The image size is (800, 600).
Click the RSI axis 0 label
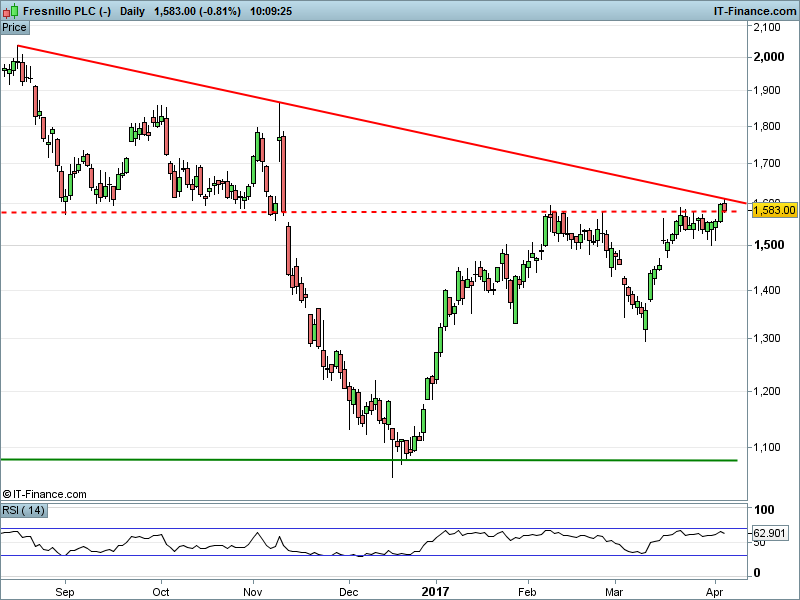coord(757,573)
